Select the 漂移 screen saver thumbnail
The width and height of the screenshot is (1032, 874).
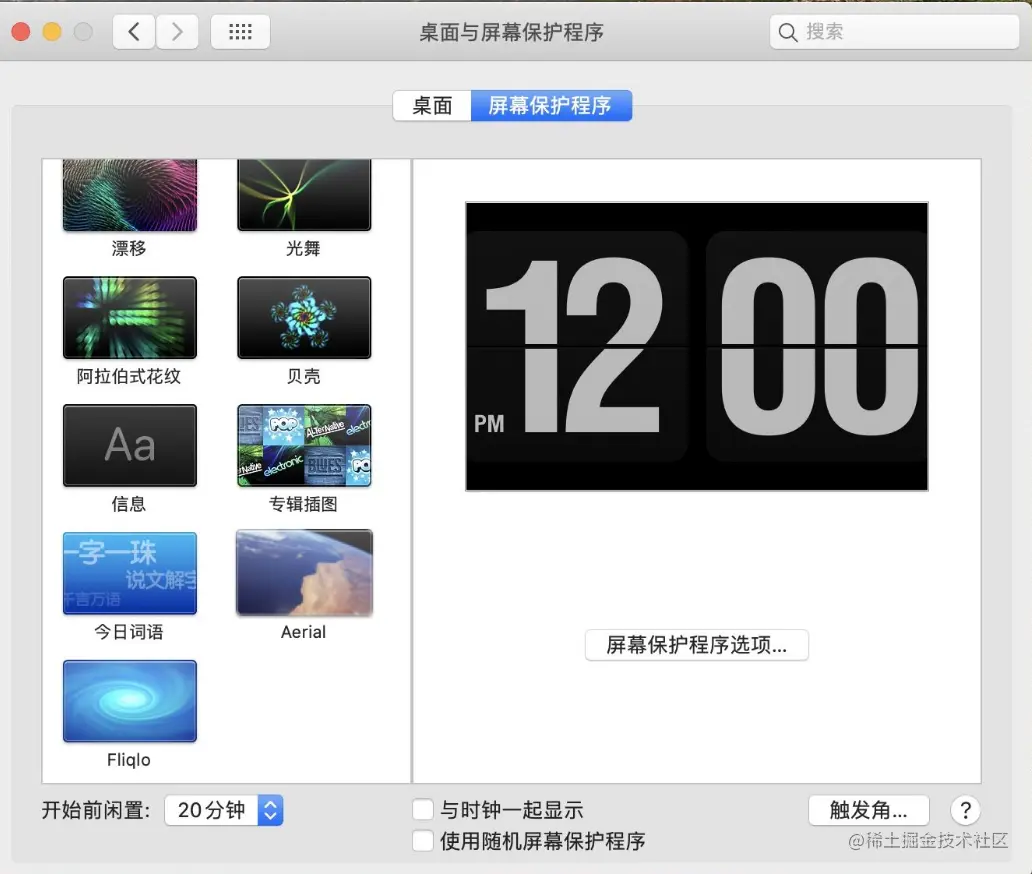129,193
